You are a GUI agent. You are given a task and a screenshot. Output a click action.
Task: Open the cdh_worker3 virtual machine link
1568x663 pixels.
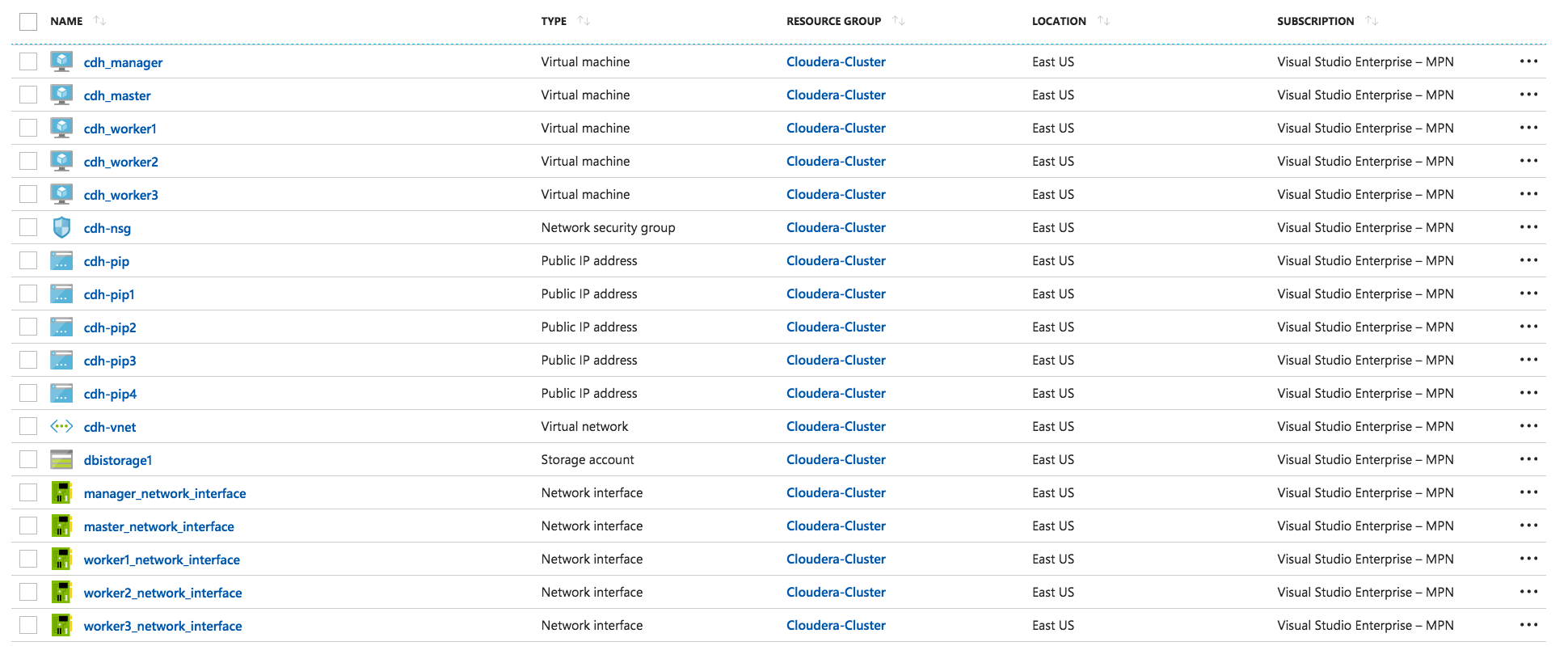point(121,195)
